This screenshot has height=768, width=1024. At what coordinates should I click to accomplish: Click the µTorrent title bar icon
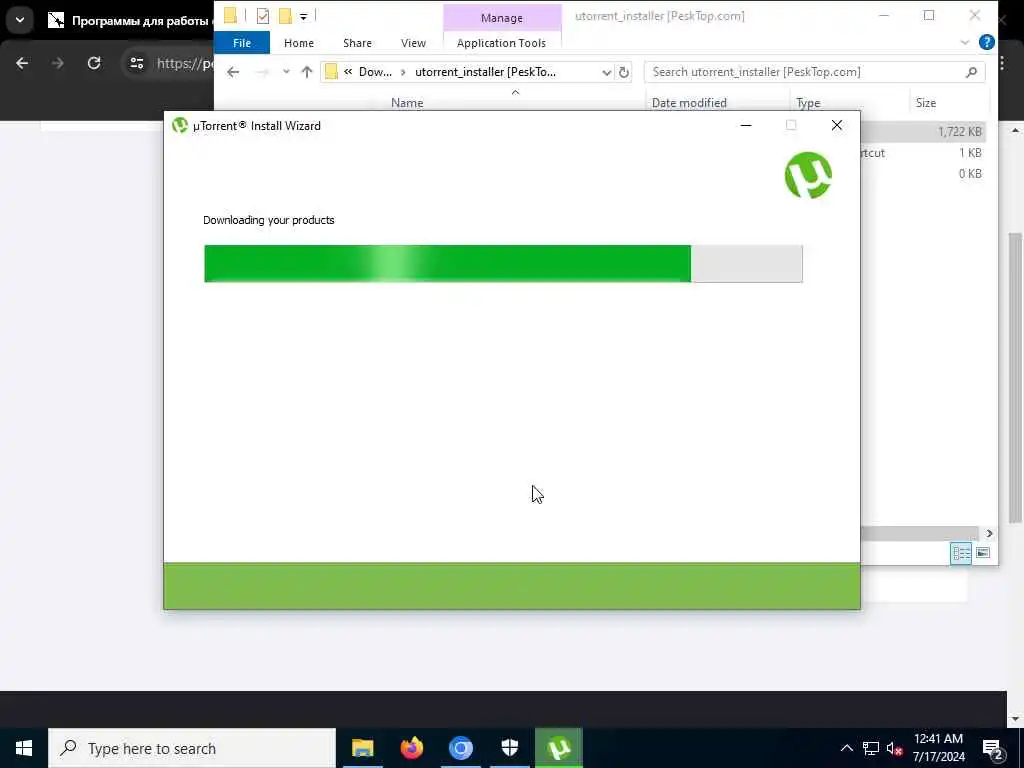[x=180, y=125]
